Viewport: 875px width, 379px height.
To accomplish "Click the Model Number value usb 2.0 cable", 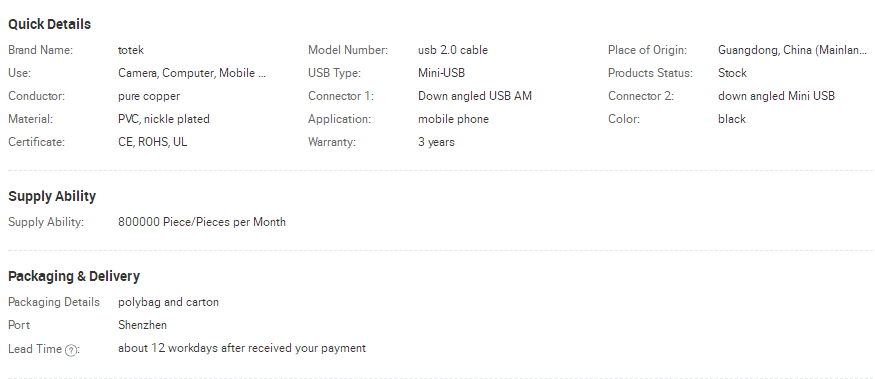I will (x=453, y=50).
